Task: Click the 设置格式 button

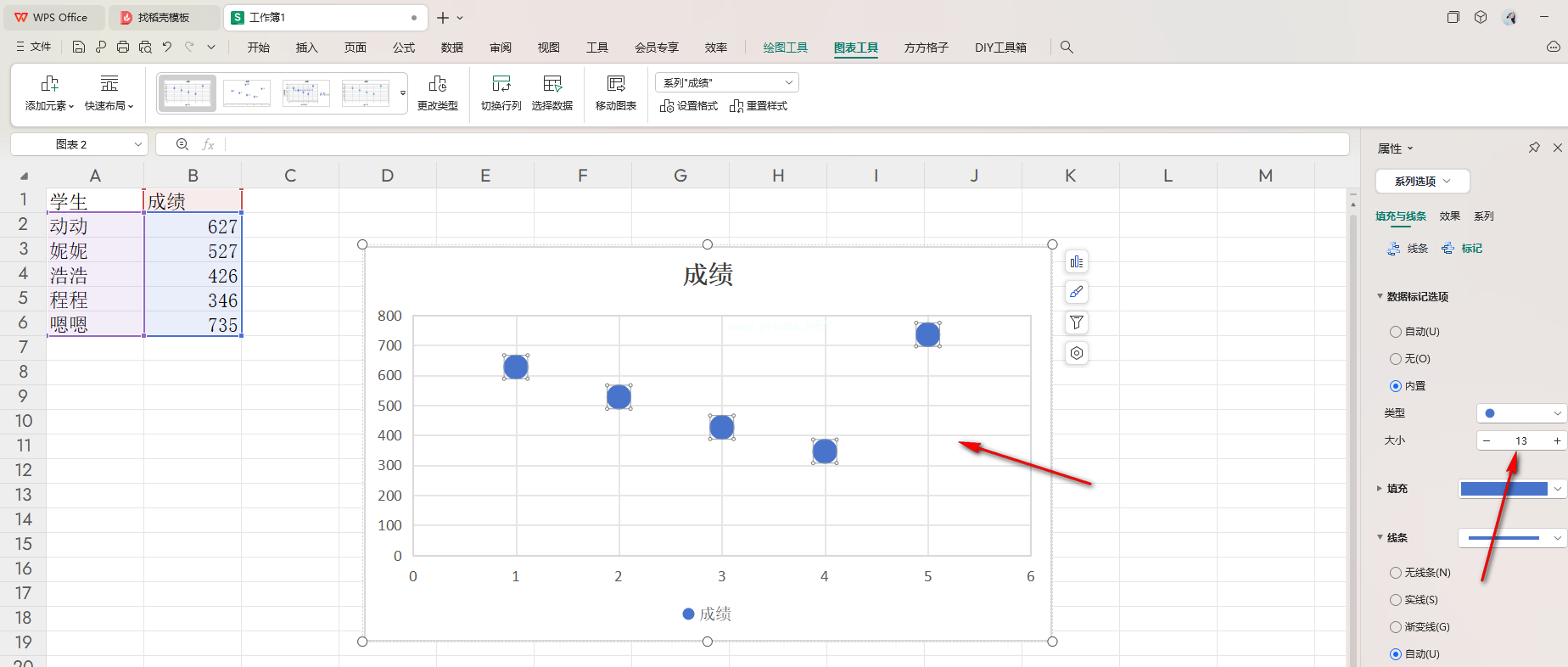Action: [689, 106]
